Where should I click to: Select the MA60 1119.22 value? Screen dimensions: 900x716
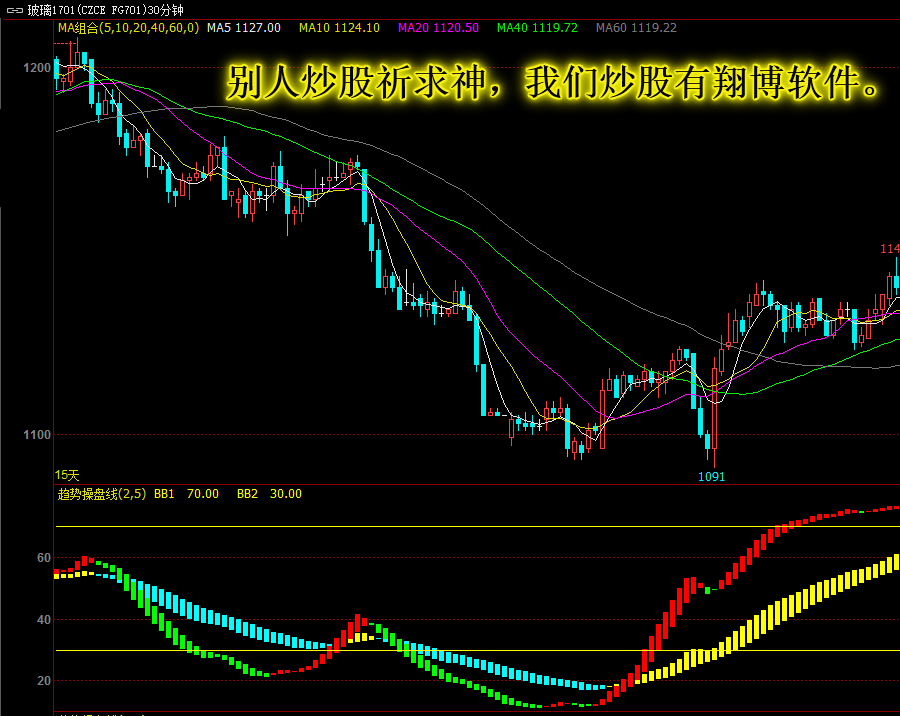636,28
